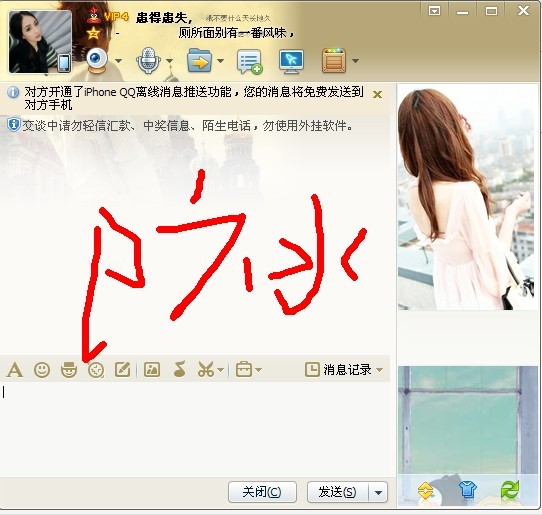Open the remote desktop monitor icon
542x515 pixels.
(291, 61)
